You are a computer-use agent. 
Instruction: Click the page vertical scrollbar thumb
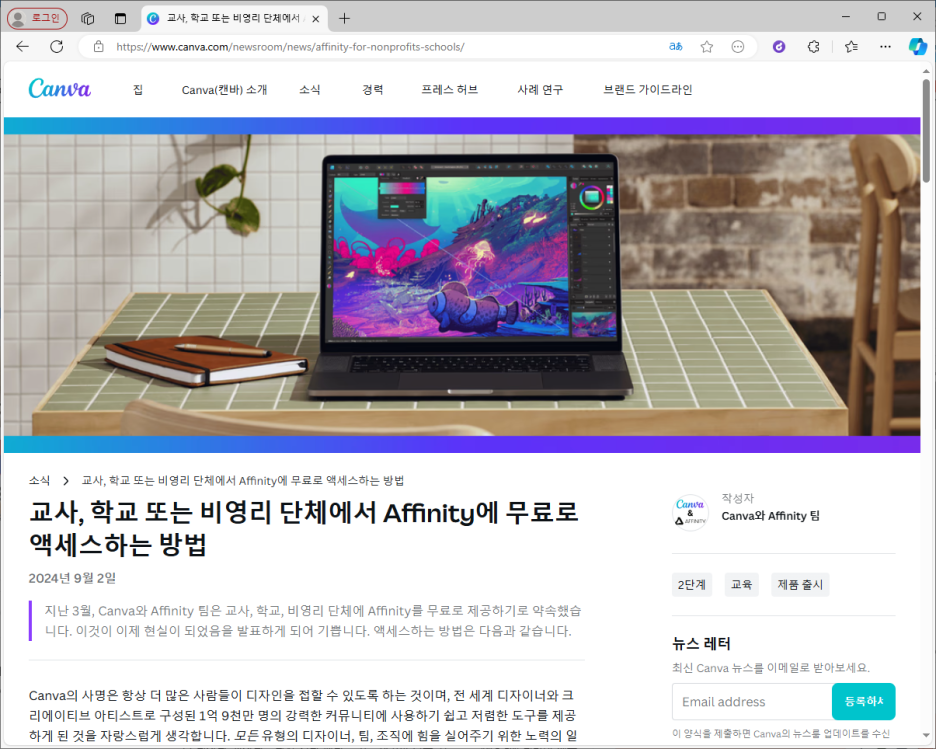[x=926, y=130]
